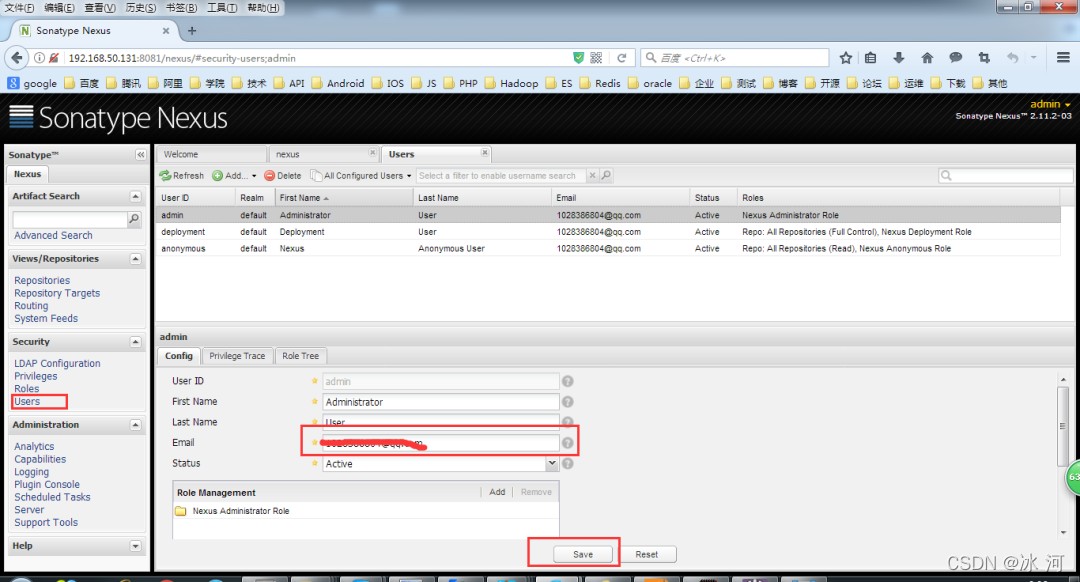The image size is (1080, 582).
Task: Open the All Configured Users dropdown
Action: pos(361,176)
